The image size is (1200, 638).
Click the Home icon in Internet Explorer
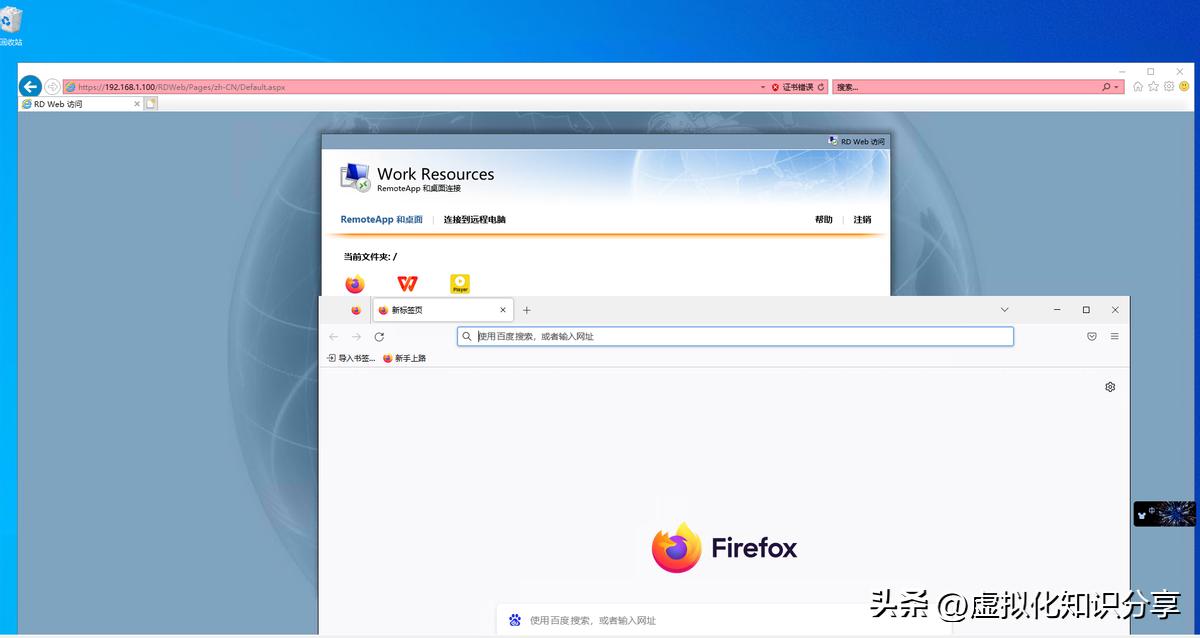point(1137,87)
